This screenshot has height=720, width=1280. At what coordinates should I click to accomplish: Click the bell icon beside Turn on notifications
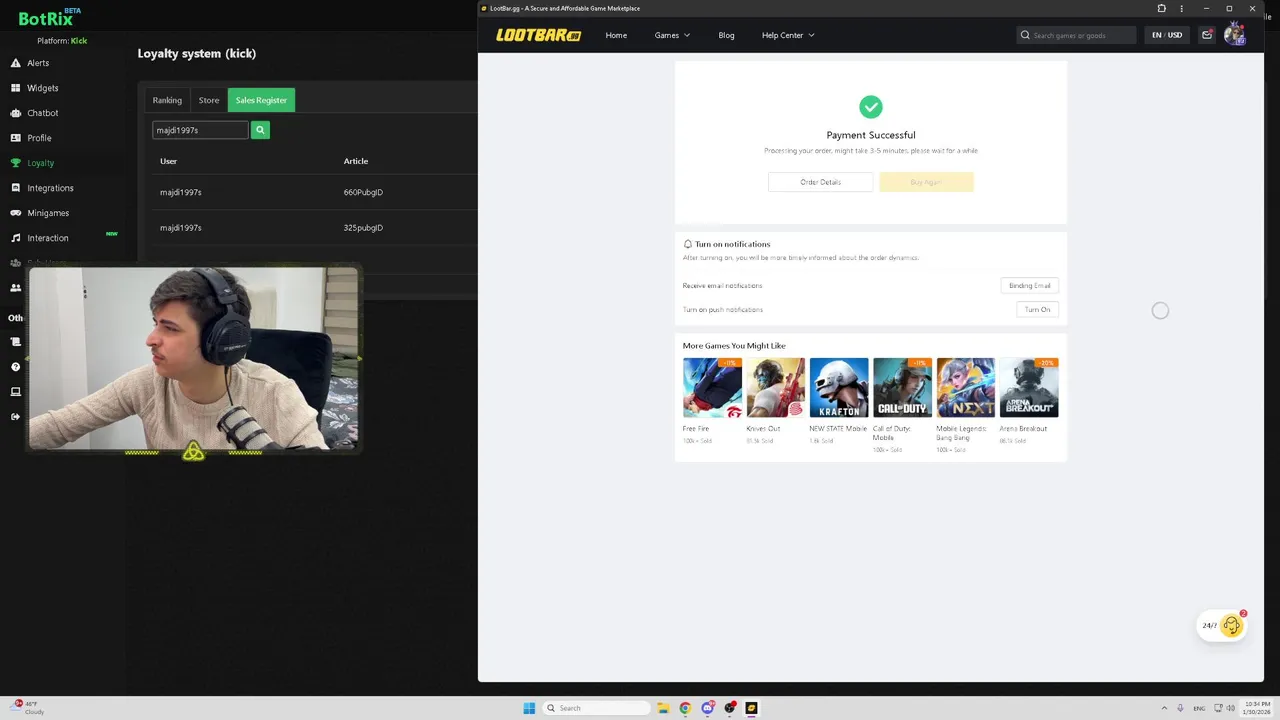coord(687,244)
